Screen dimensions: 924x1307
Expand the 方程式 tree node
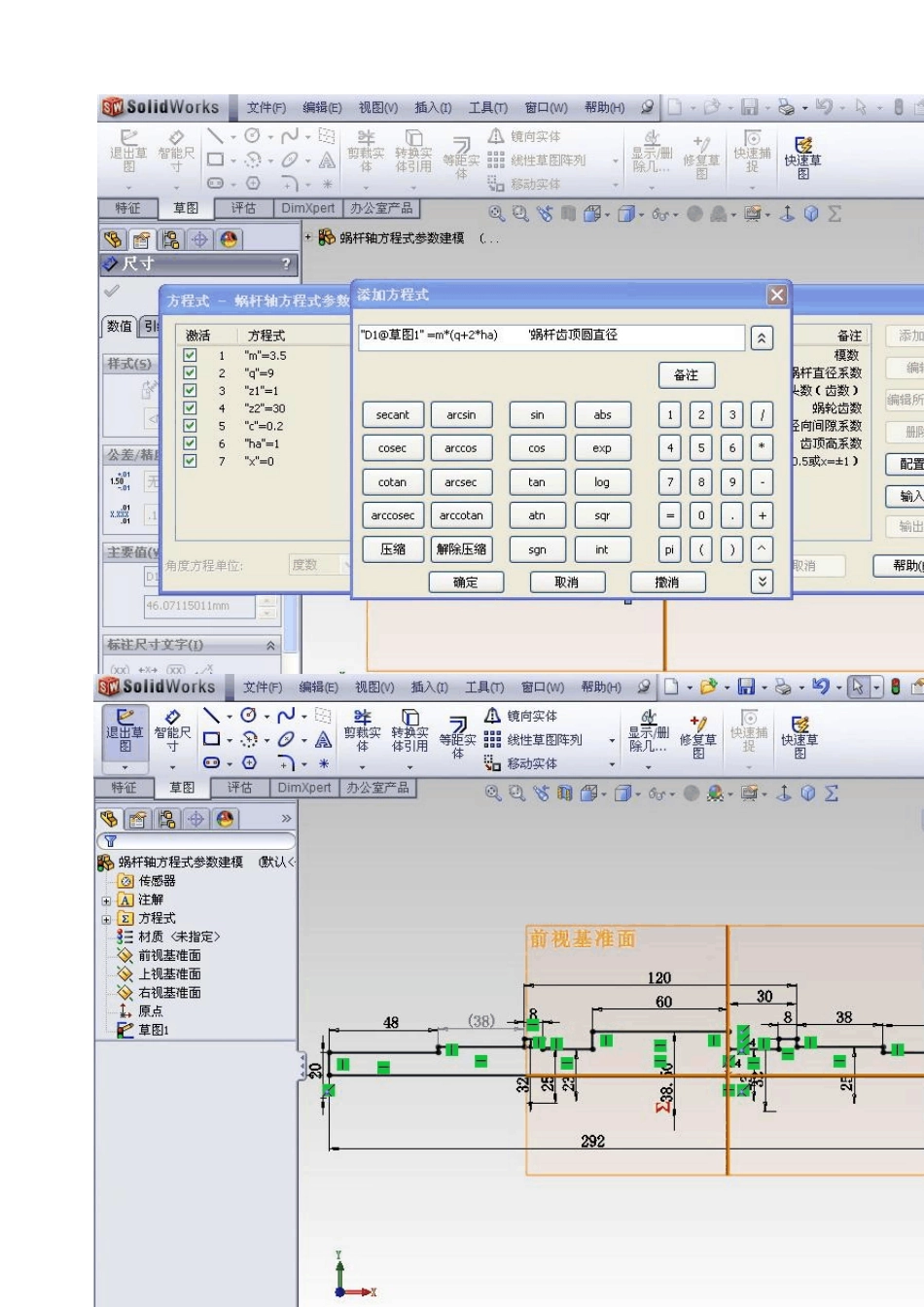click(106, 919)
